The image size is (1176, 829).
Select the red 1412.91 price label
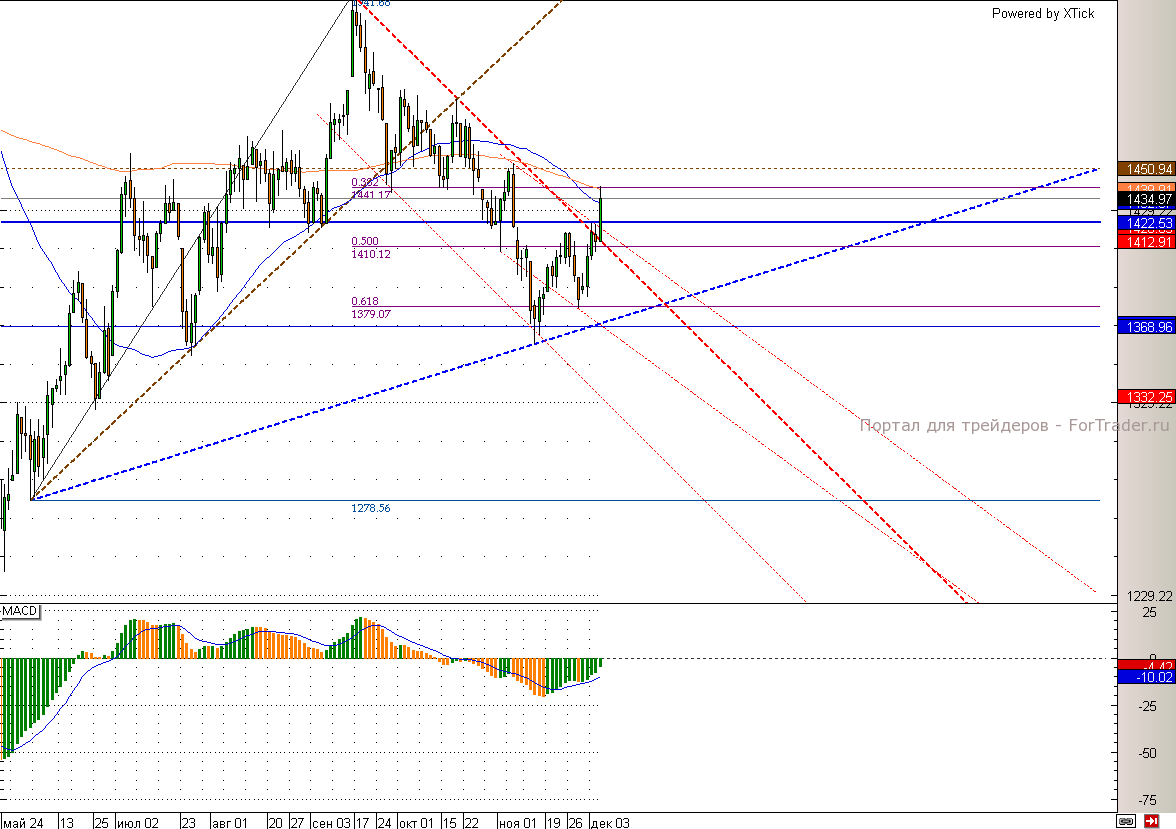point(1146,242)
